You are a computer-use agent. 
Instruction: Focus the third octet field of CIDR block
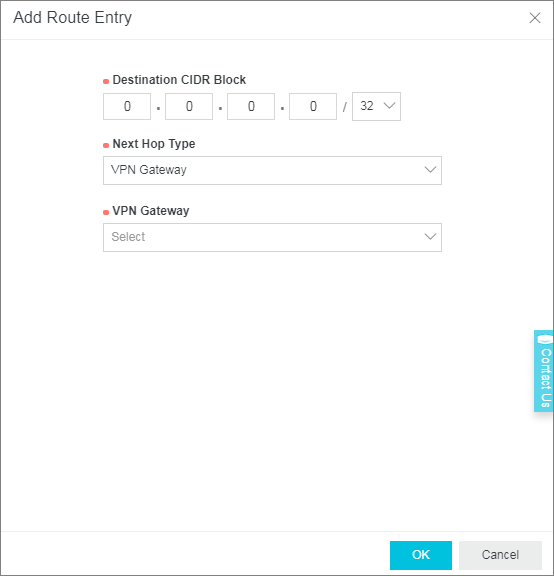pyautogui.click(x=251, y=107)
